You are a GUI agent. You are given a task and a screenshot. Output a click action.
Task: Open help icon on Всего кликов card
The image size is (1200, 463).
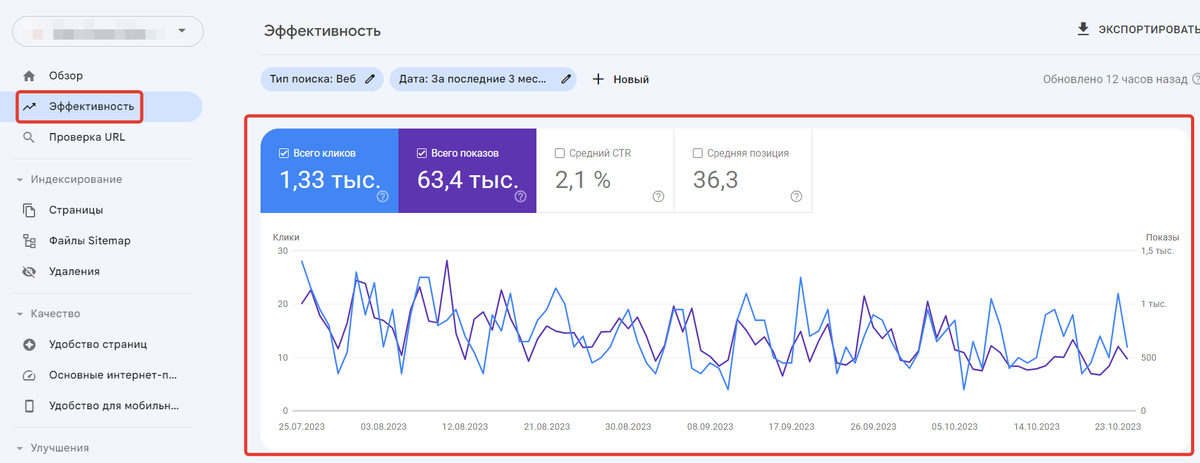coord(382,197)
